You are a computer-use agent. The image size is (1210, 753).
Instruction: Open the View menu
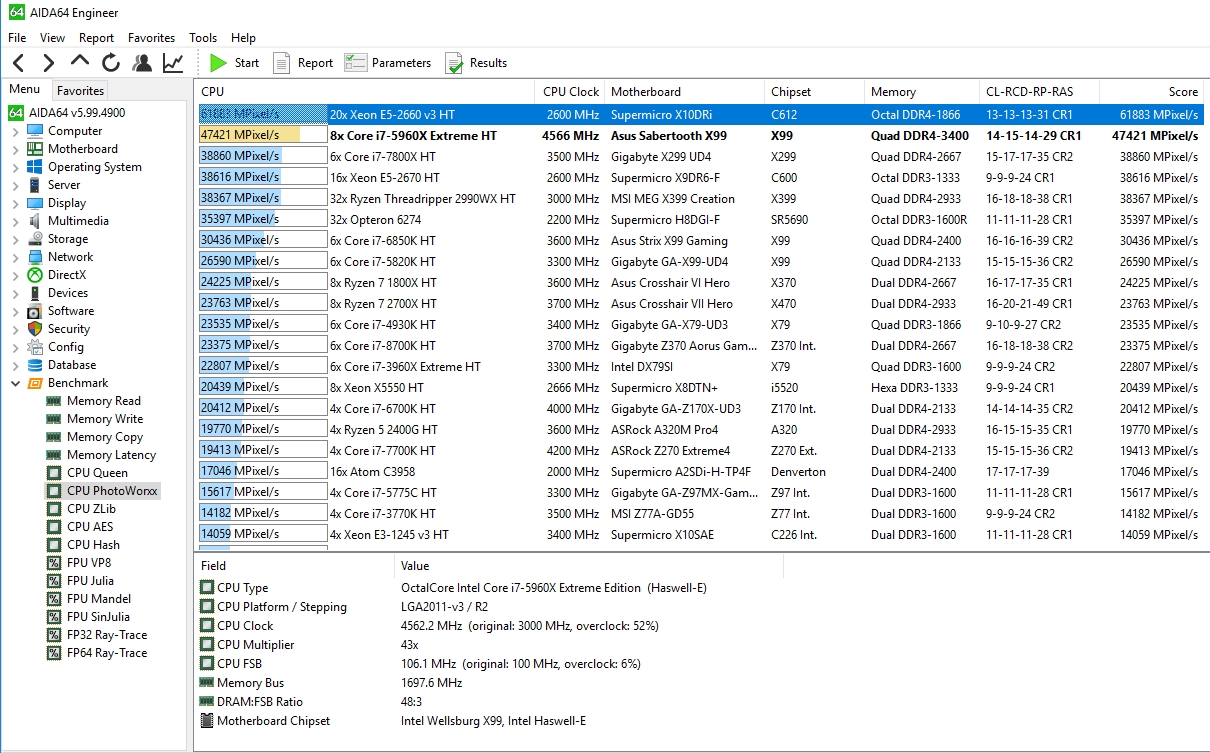[53, 38]
